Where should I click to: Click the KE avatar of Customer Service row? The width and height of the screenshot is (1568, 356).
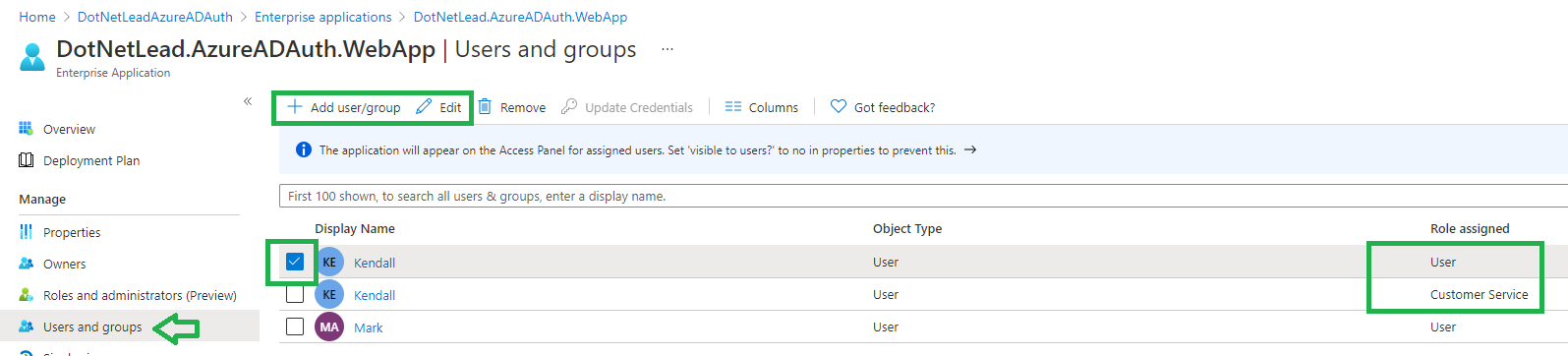click(x=329, y=294)
